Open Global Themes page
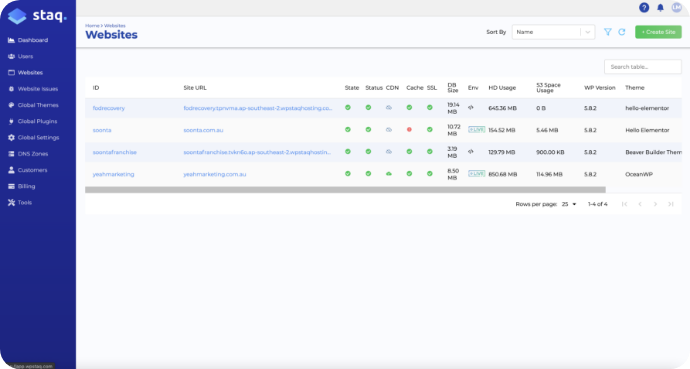 pos(38,105)
